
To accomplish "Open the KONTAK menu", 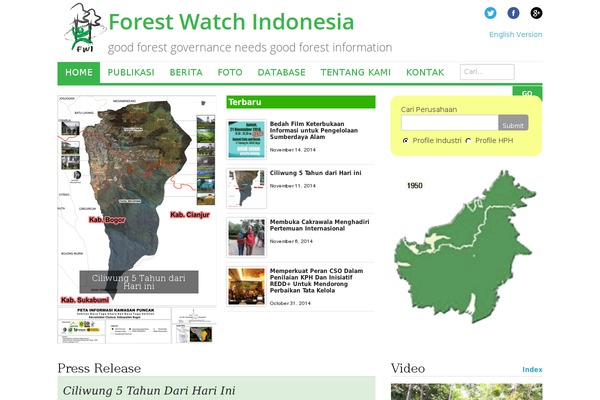I will (425, 72).
